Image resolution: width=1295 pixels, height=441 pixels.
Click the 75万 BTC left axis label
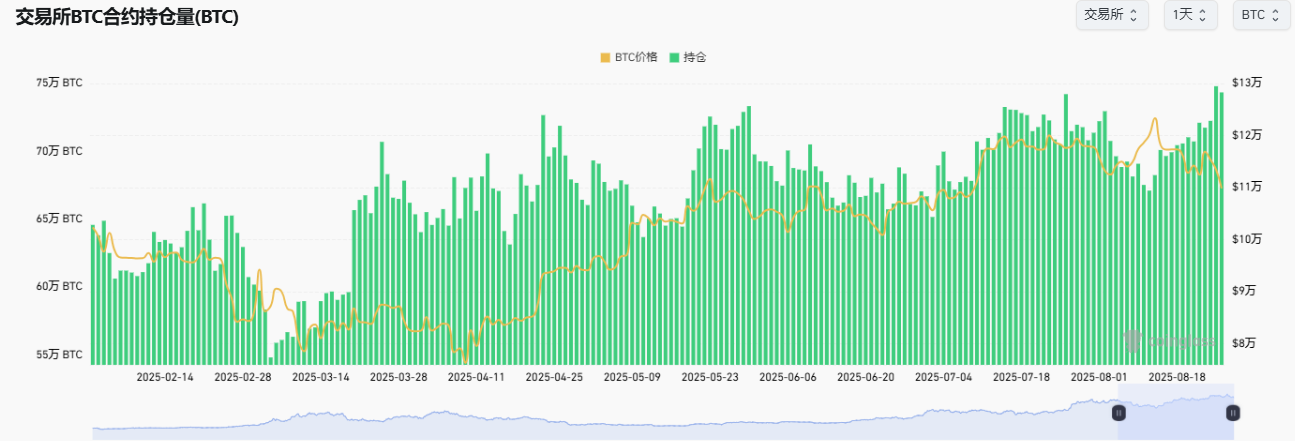pos(60,83)
